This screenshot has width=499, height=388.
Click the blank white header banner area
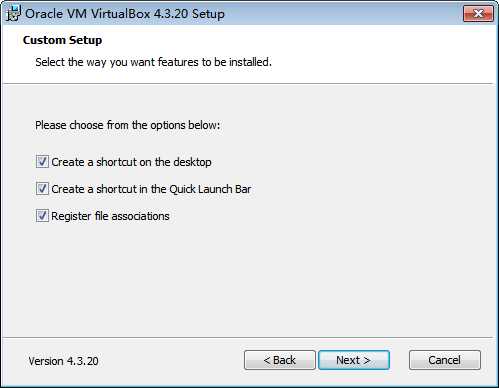coord(383,53)
